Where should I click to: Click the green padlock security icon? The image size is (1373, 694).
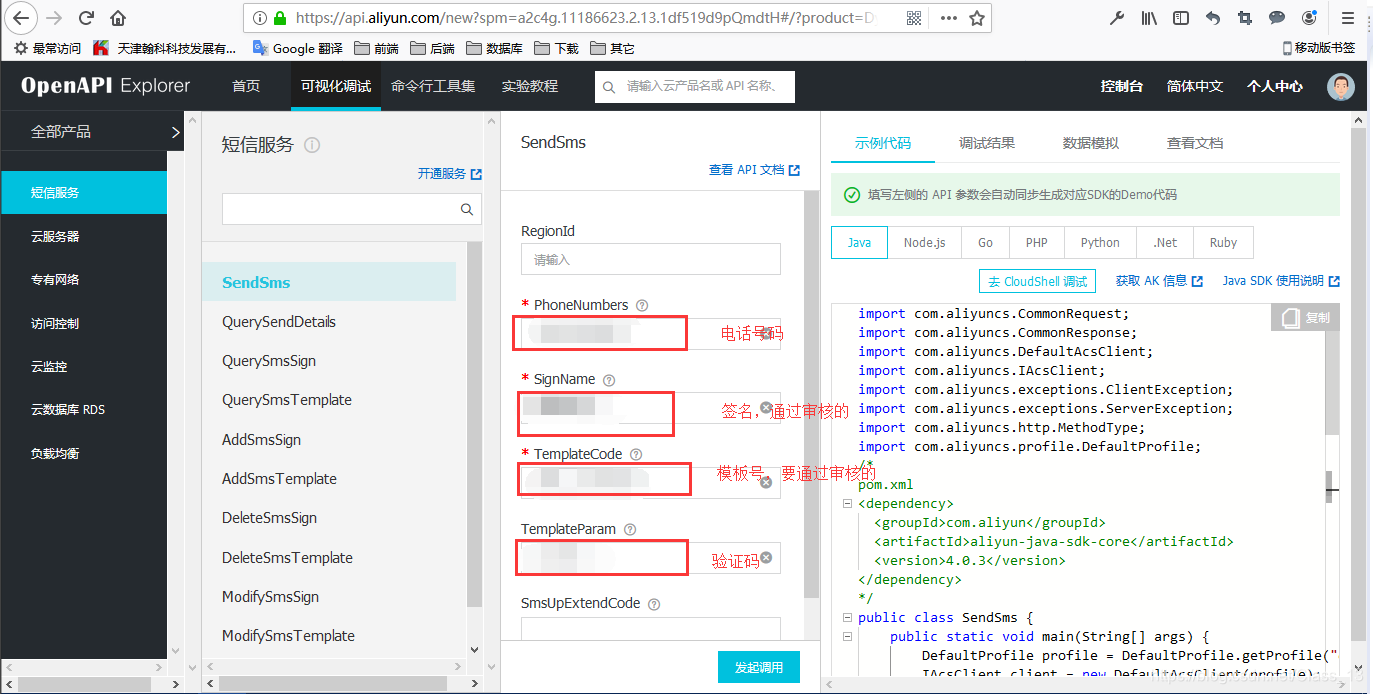(x=280, y=18)
